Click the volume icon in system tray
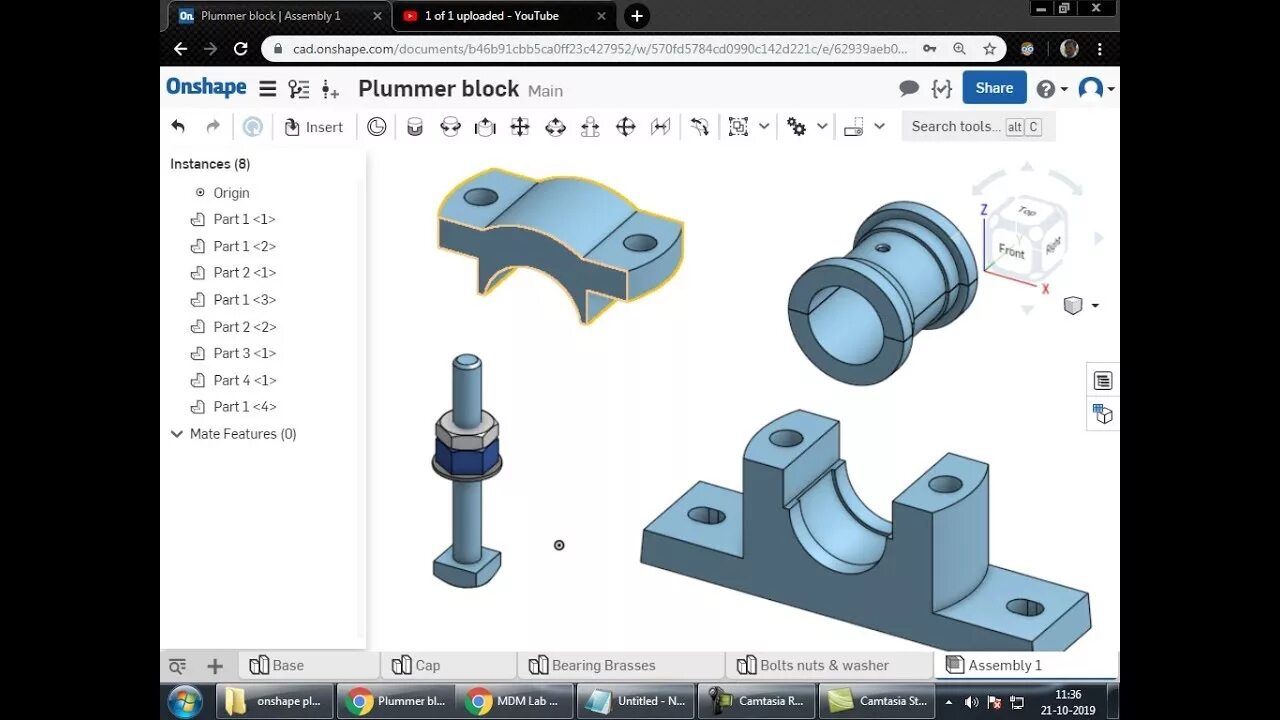The width and height of the screenshot is (1280, 720). [971, 702]
